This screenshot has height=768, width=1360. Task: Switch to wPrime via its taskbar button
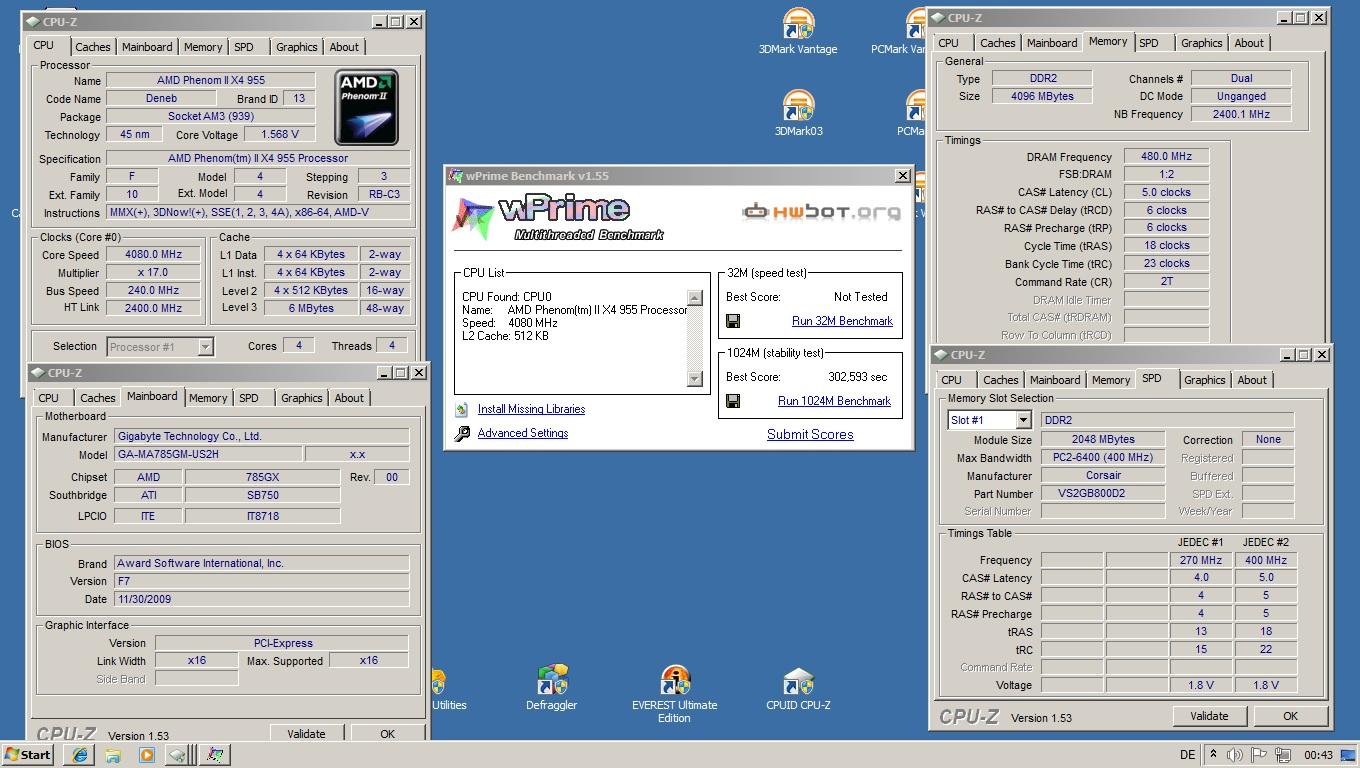tap(214, 755)
